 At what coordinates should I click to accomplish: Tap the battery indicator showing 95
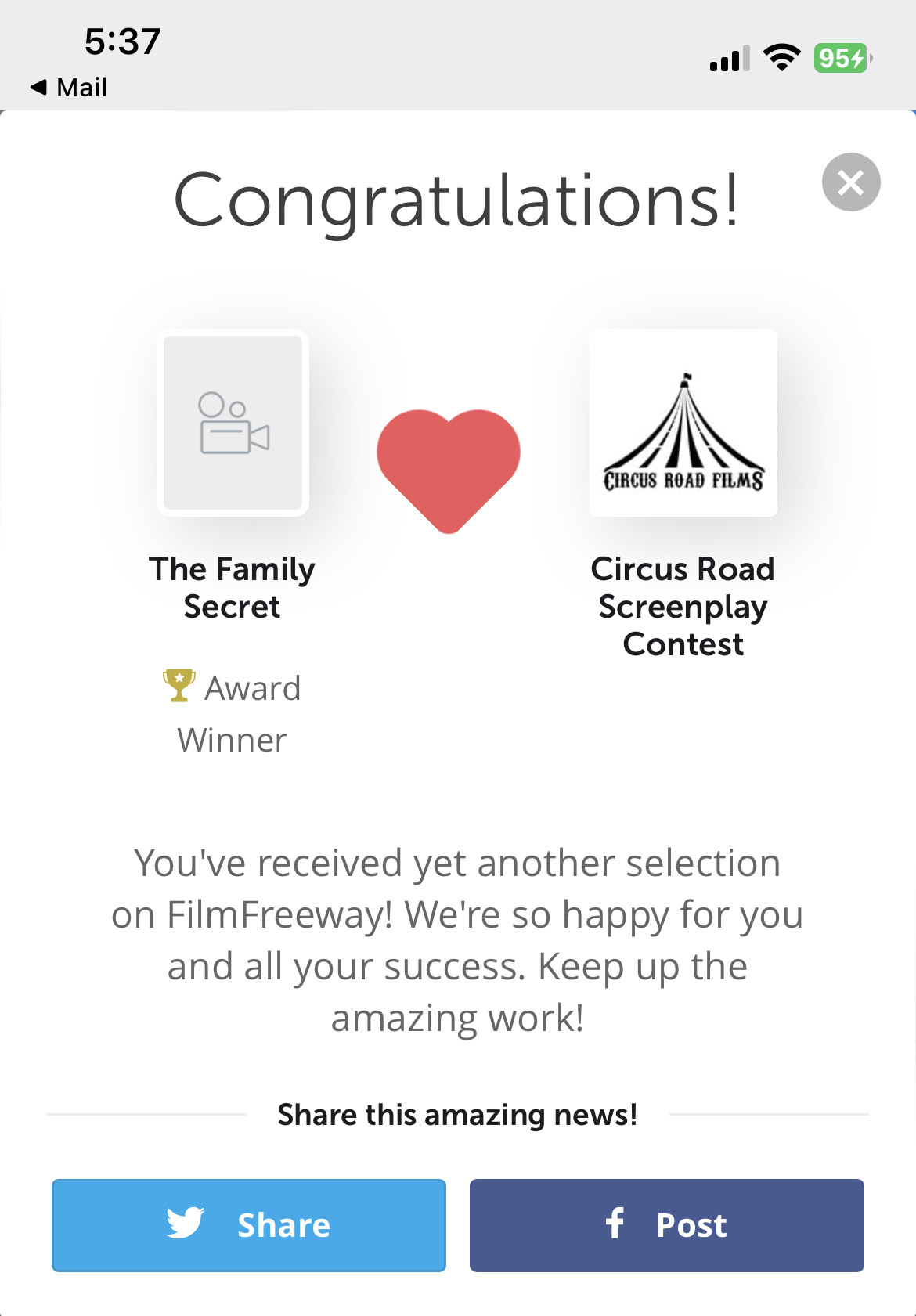842,58
